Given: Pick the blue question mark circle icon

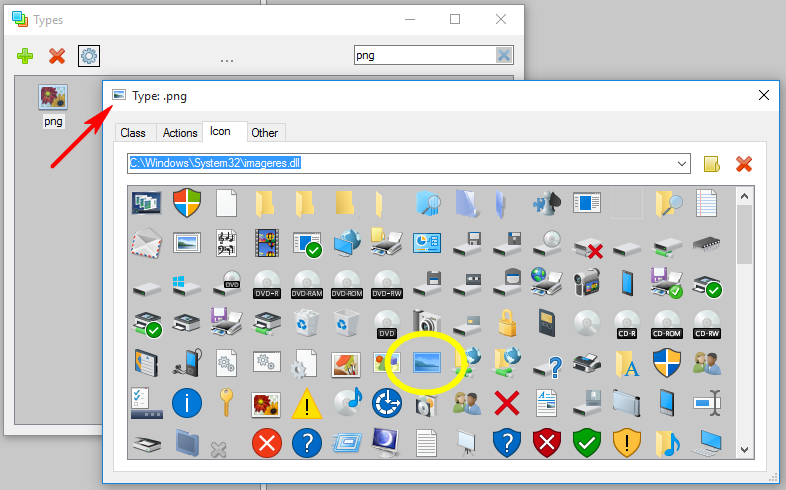Looking at the screenshot, I should coord(307,443).
